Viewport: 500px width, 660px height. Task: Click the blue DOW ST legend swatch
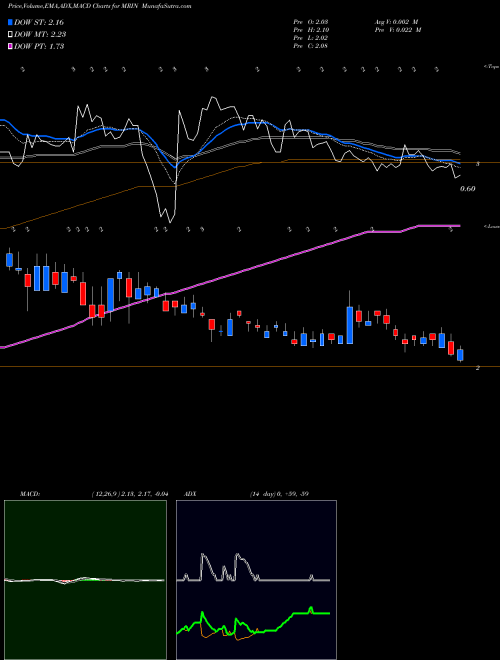point(10,22)
